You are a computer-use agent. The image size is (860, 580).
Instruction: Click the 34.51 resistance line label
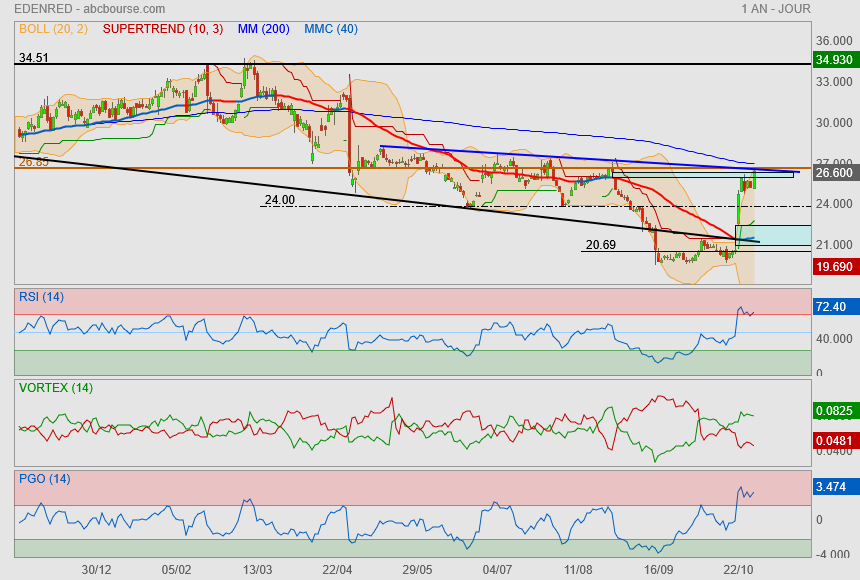[34, 58]
